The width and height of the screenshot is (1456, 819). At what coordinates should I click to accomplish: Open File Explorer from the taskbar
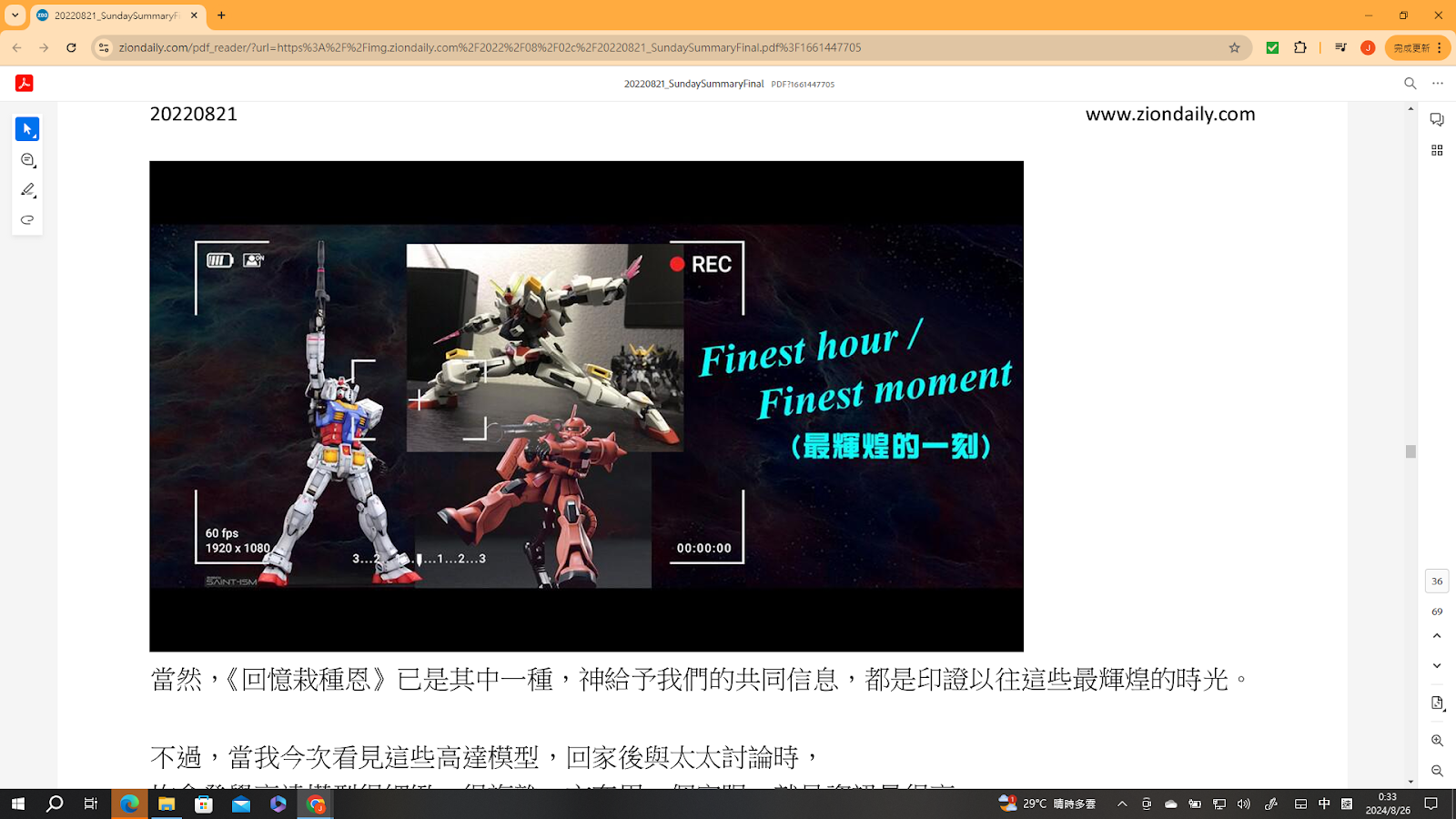167,804
